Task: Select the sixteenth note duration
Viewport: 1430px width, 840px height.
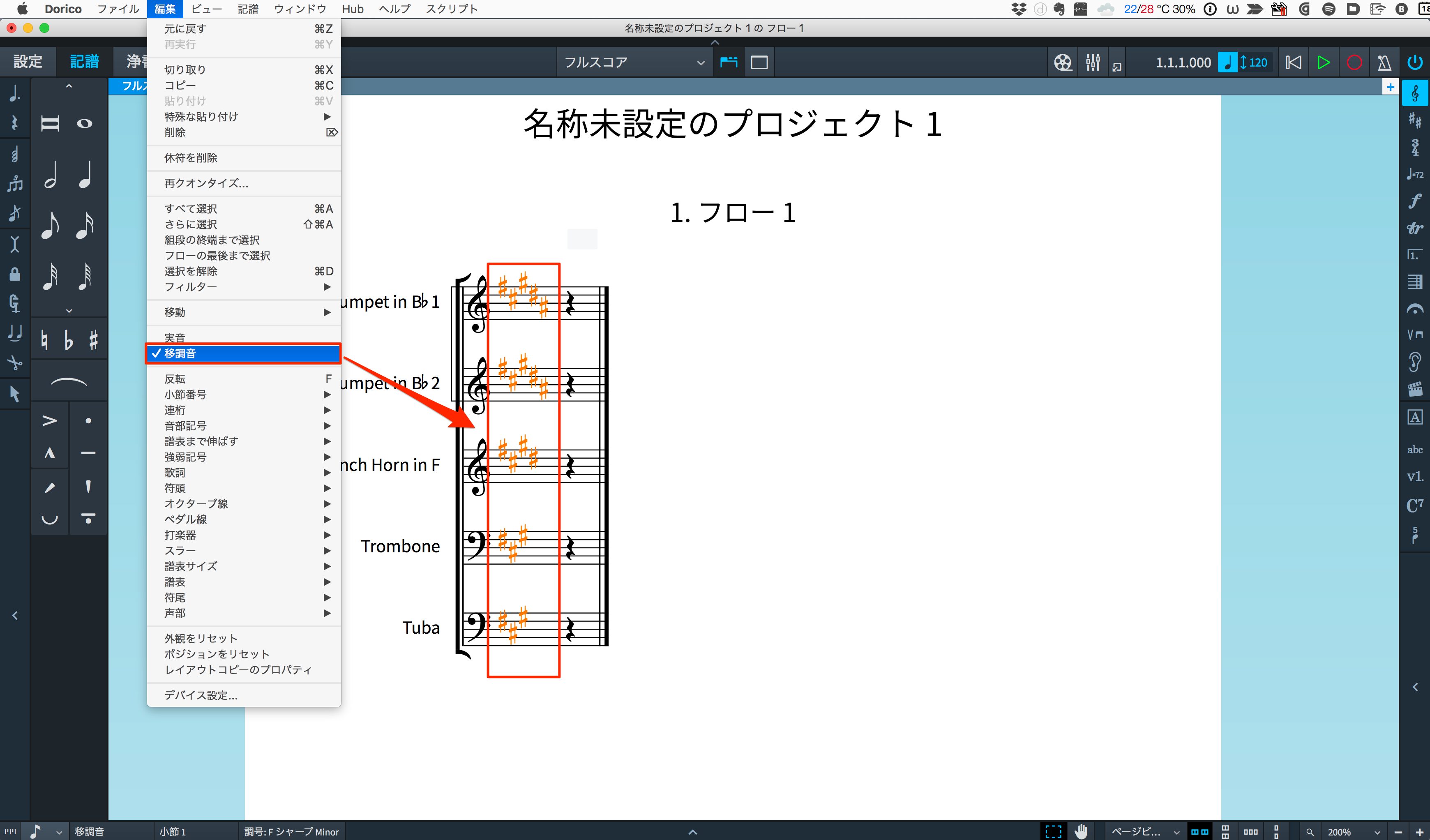Action: tap(85, 225)
